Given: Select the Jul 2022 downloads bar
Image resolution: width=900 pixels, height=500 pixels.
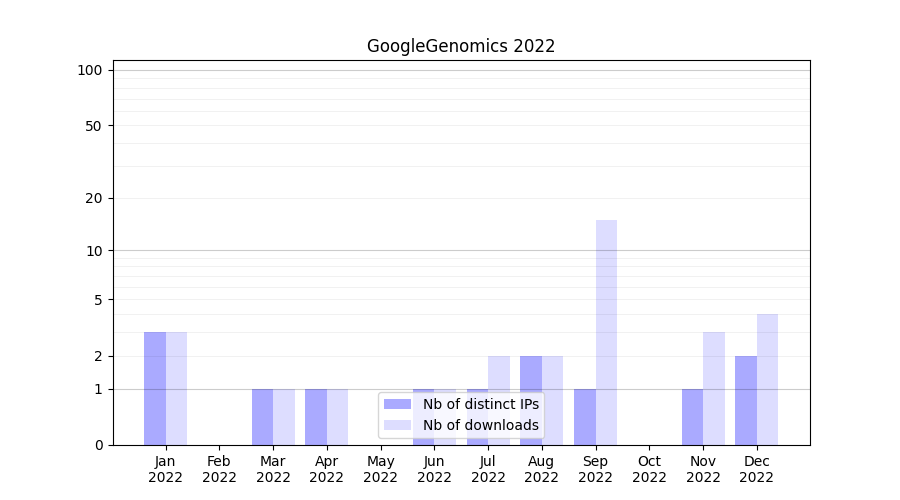Looking at the screenshot, I should [498, 400].
